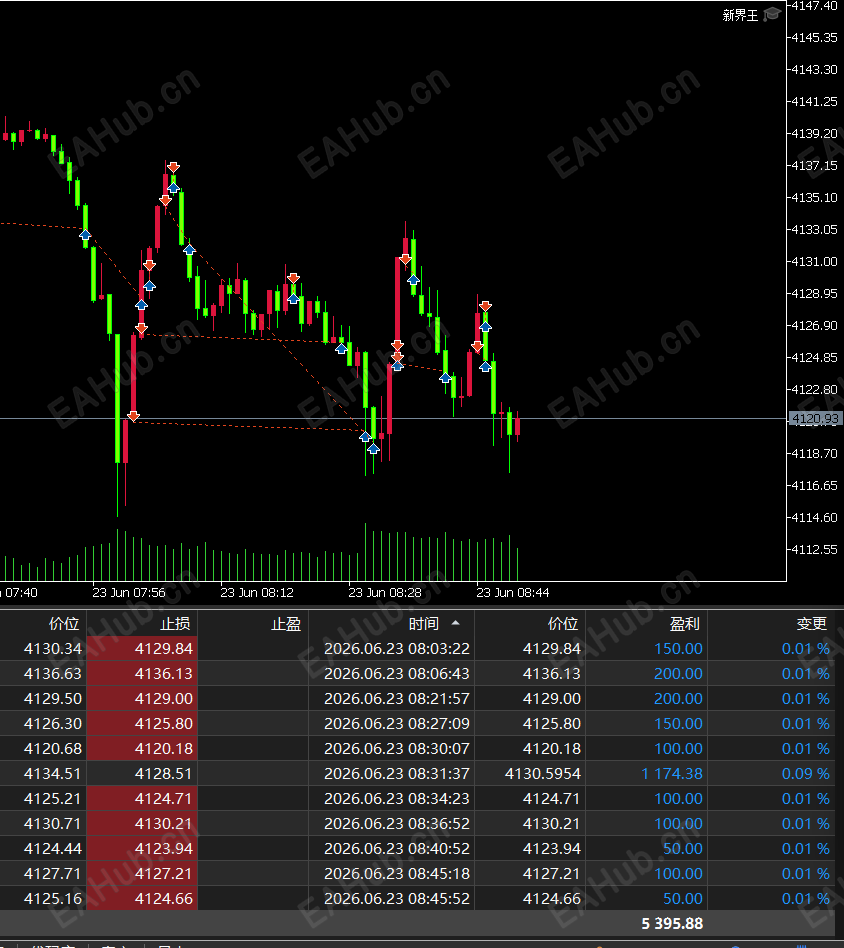This screenshot has height=948, width=844.
Task: Click the graduation cap icon beside 新界王
Action: [771, 15]
